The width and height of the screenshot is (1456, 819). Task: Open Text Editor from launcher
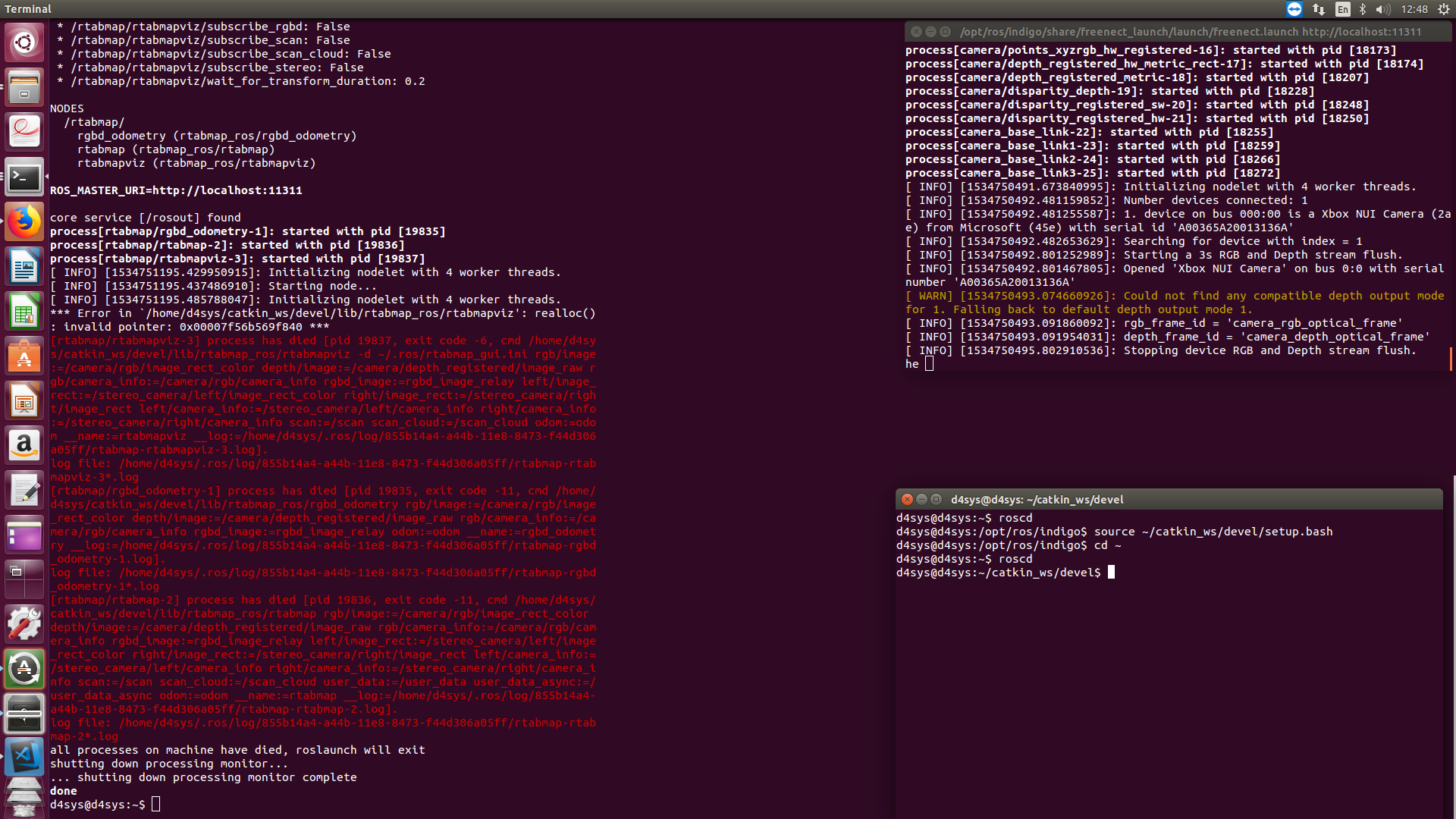(x=24, y=491)
